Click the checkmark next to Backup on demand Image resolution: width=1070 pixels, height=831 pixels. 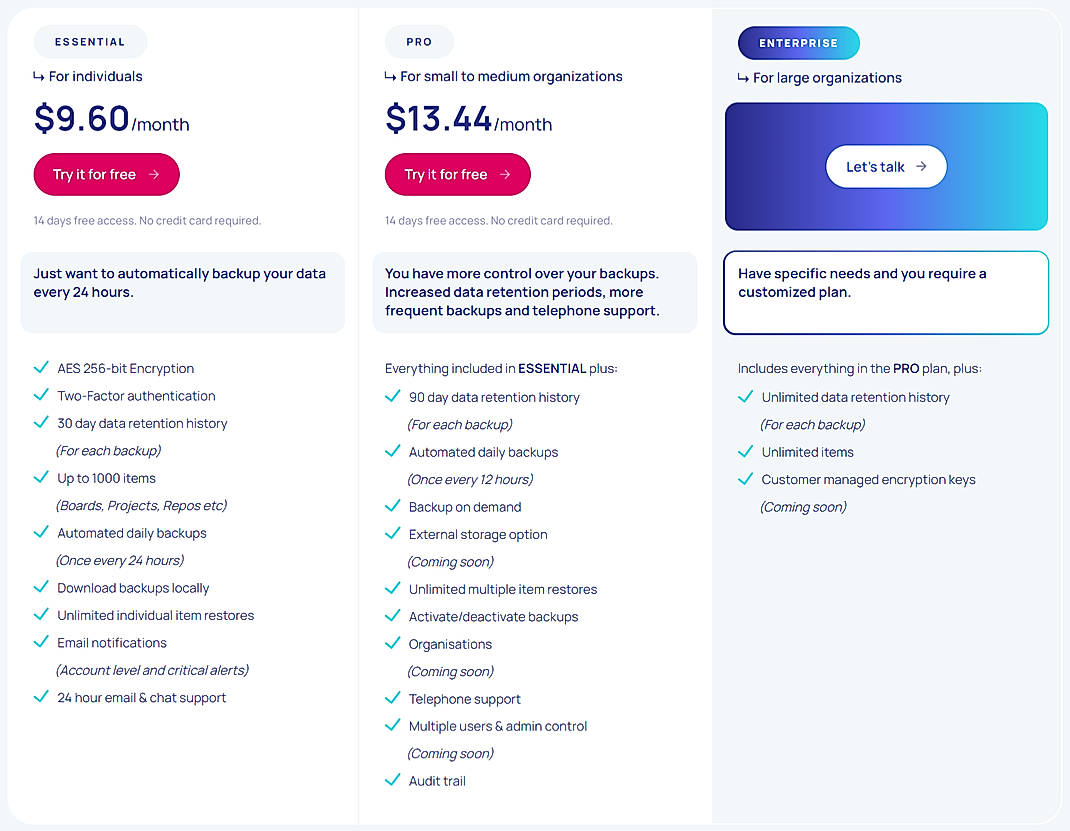[x=391, y=507]
